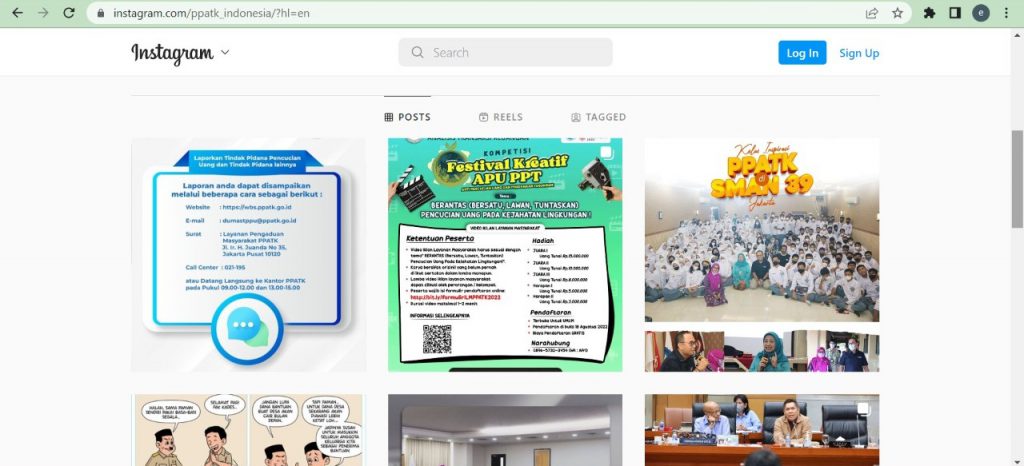Screen dimensions: 1024x466
Task: Bookmark this page with the star icon
Action: click(898, 13)
